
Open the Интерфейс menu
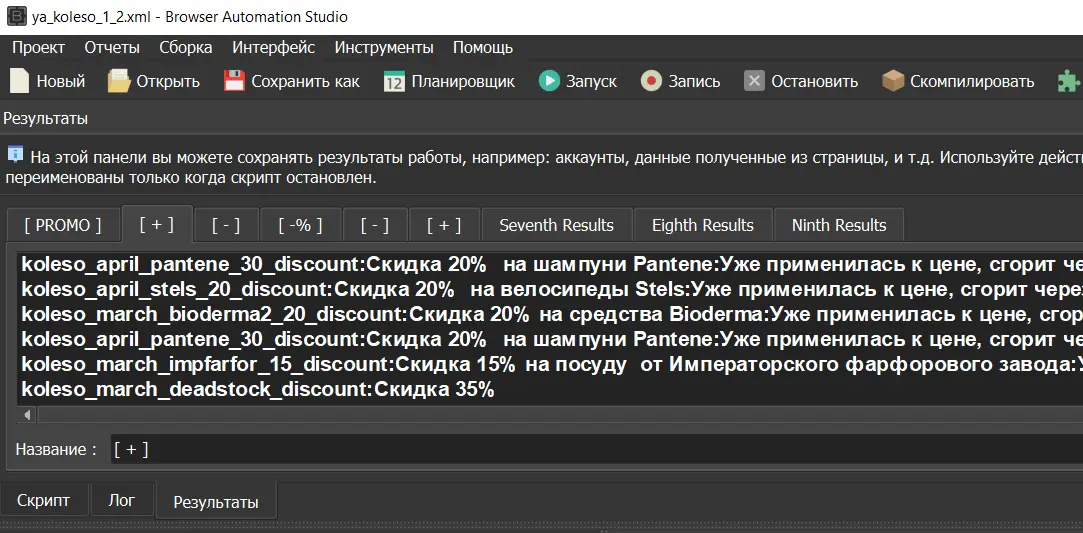[274, 48]
